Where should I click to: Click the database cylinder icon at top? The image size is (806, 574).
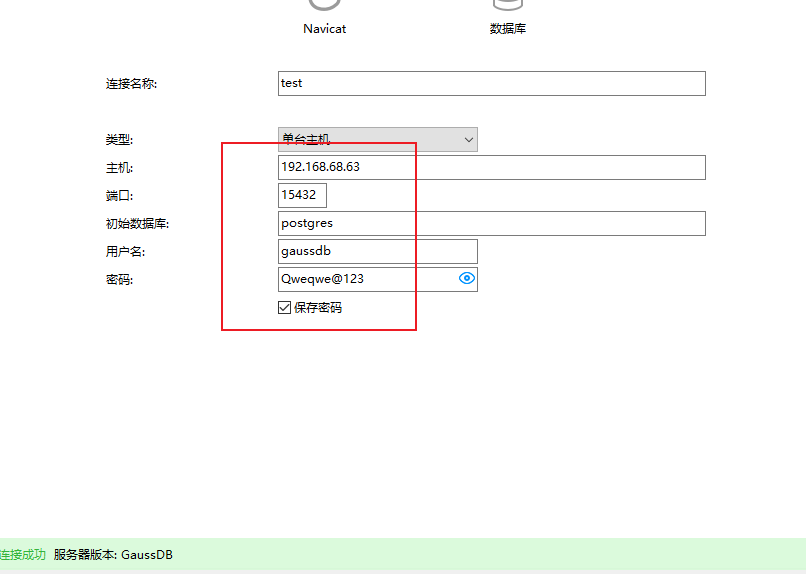(508, 6)
